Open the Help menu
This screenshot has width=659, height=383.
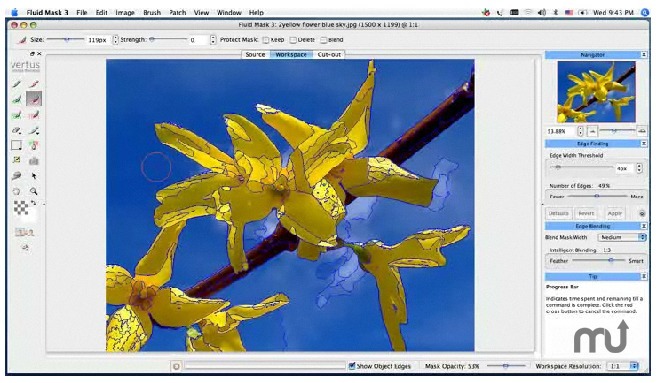(x=256, y=13)
